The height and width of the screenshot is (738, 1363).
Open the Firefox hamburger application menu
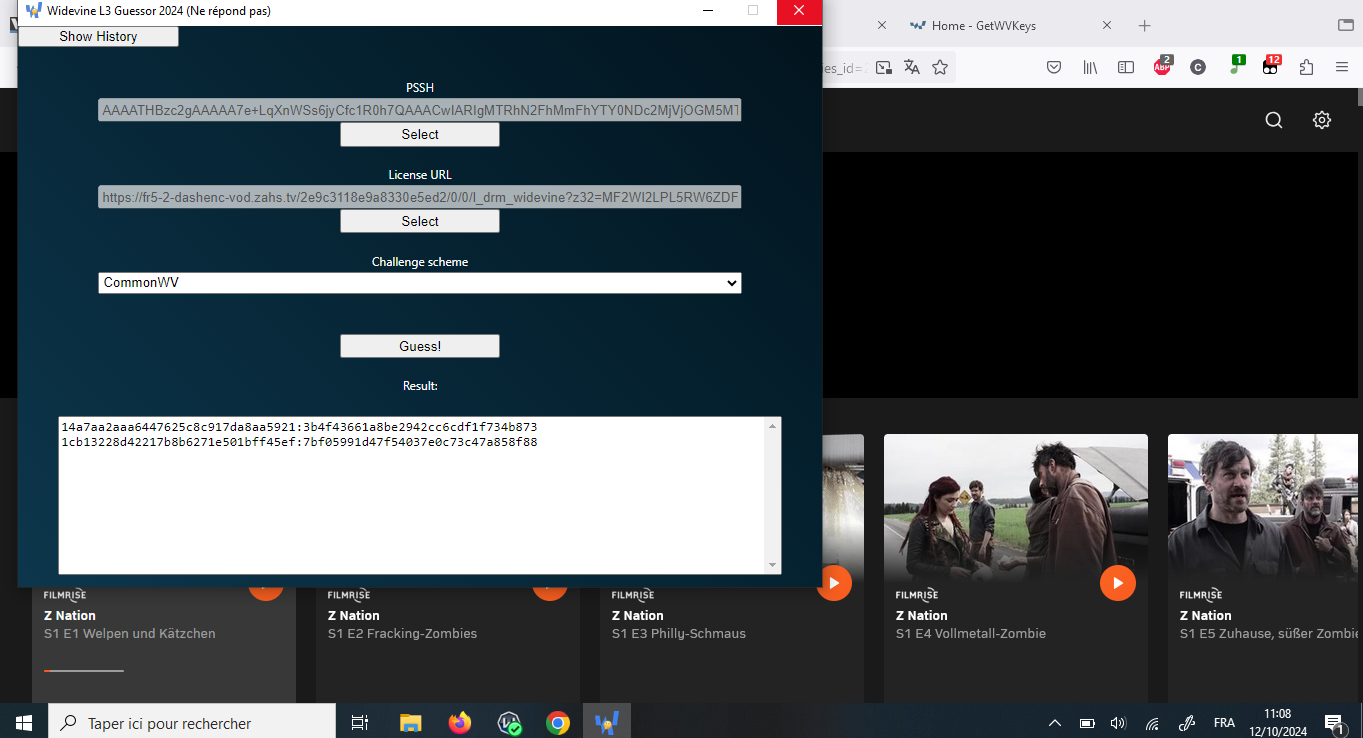[1342, 67]
